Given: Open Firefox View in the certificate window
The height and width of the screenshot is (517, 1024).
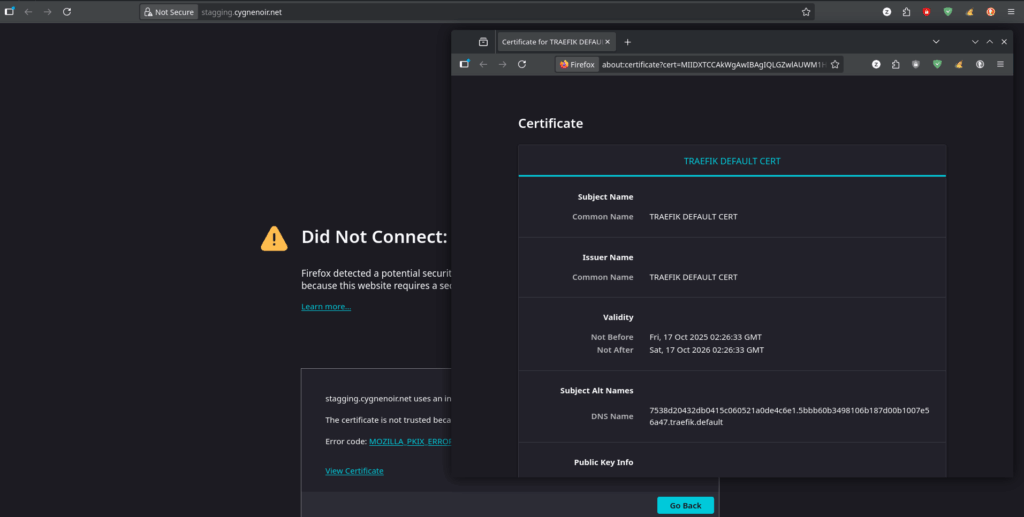Looking at the screenshot, I should click(x=482, y=42).
